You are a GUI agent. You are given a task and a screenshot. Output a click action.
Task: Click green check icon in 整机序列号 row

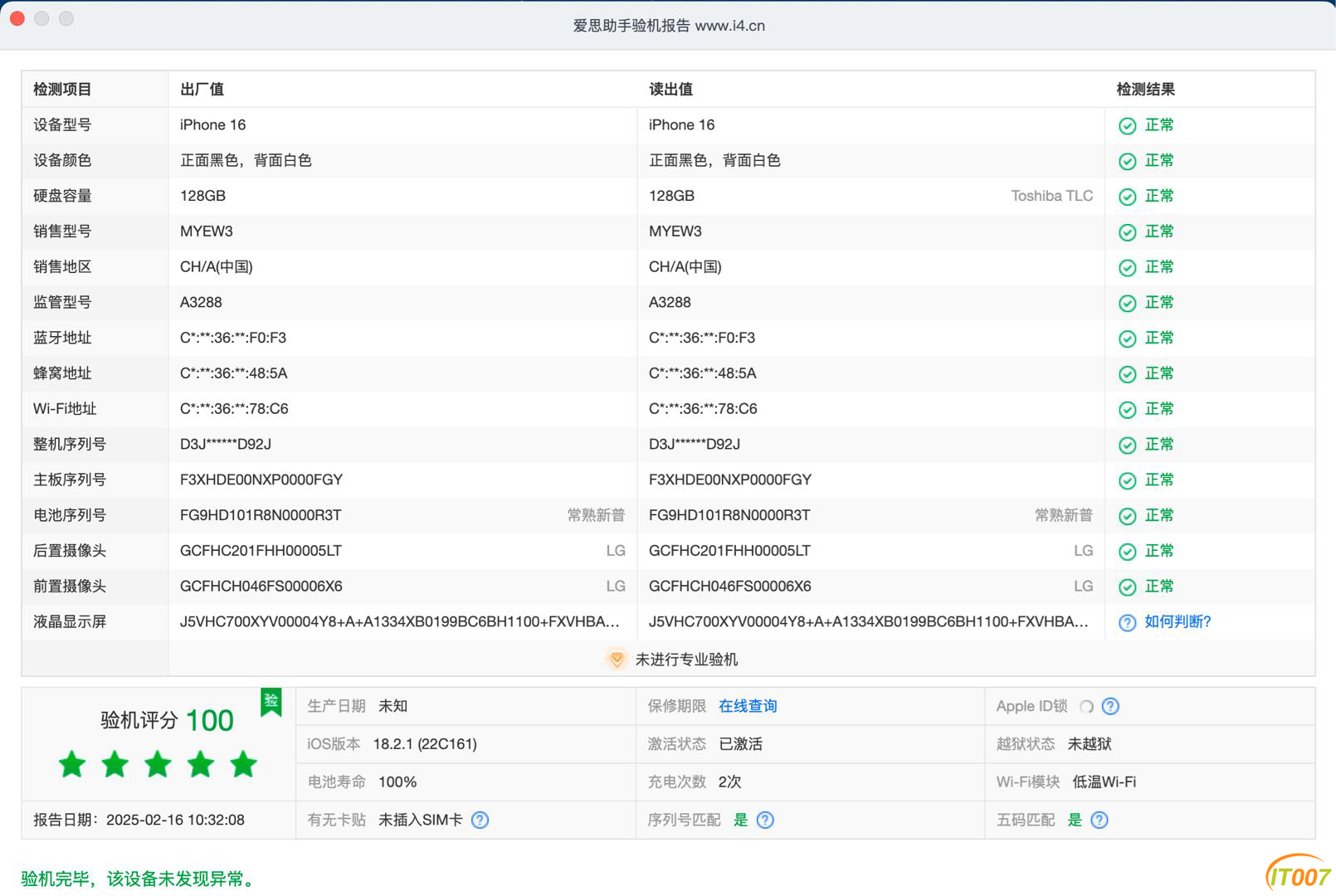pyautogui.click(x=1127, y=445)
